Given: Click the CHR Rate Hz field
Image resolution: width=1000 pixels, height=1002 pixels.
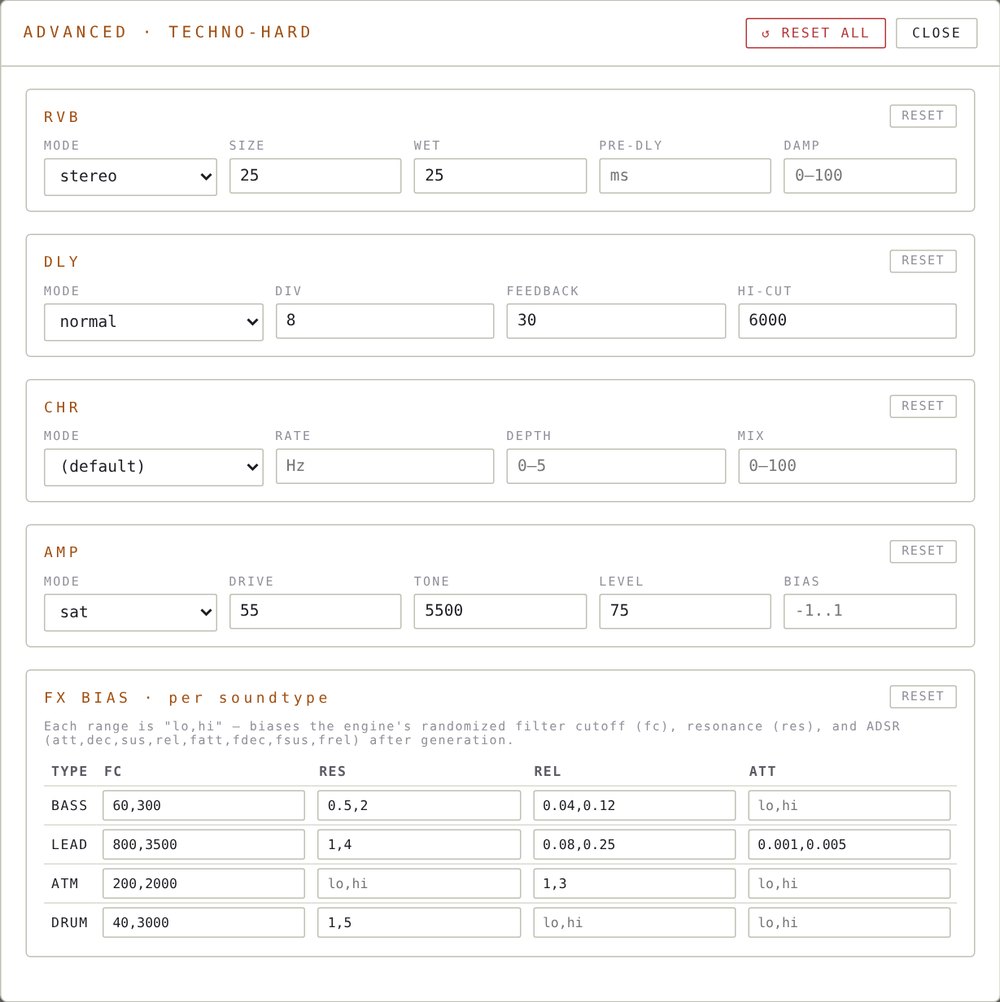Looking at the screenshot, I should [385, 466].
